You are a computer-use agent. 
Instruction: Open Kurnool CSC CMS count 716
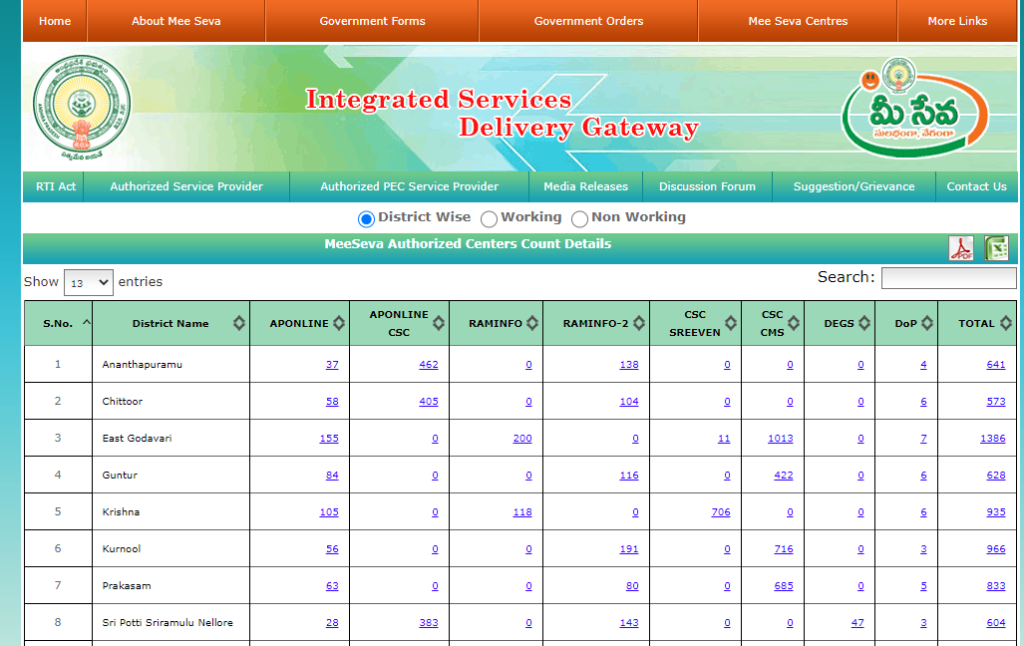click(x=784, y=549)
